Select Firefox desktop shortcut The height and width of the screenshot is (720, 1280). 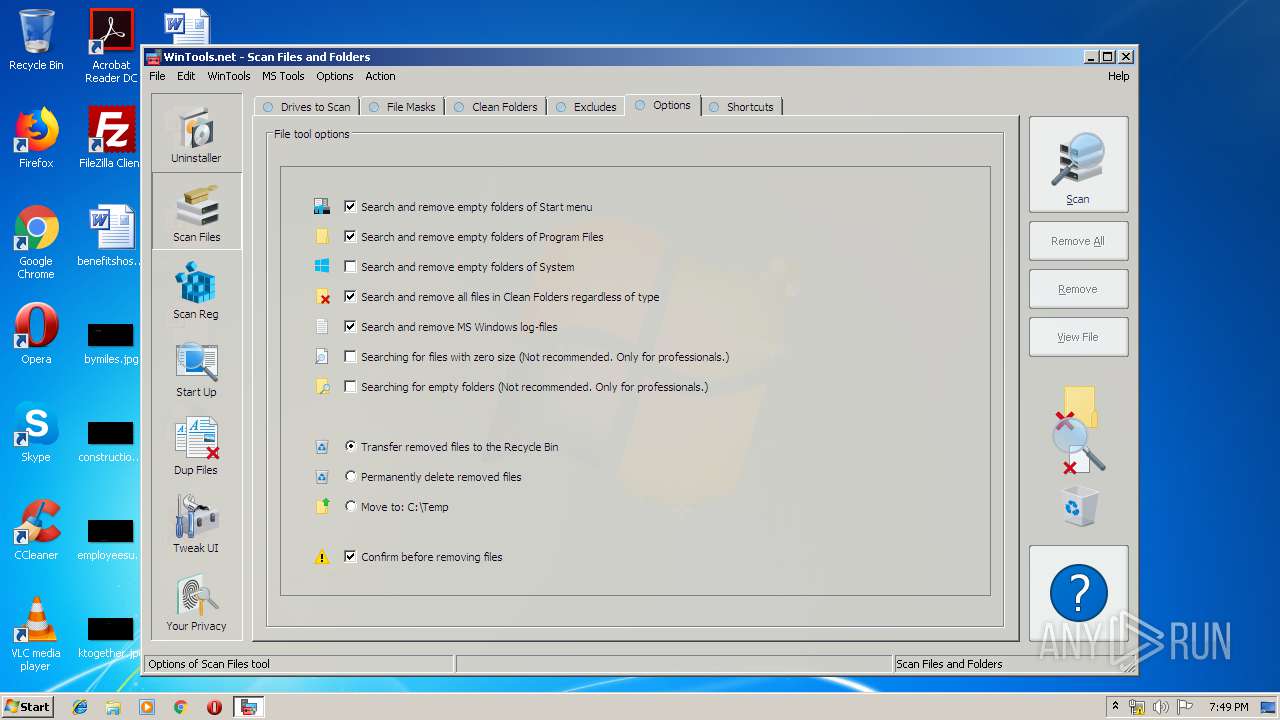point(36,138)
